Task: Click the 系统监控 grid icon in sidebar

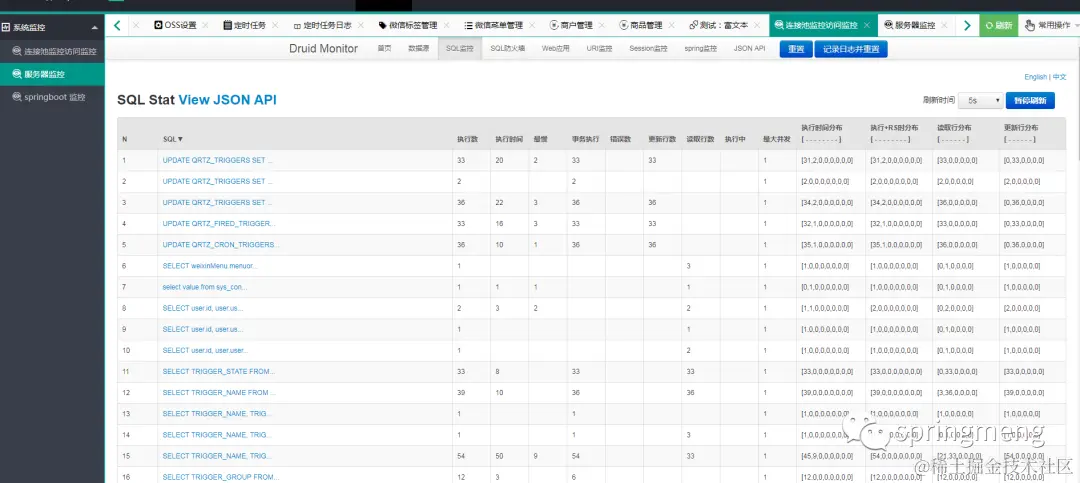Action: pyautogui.click(x=6, y=28)
